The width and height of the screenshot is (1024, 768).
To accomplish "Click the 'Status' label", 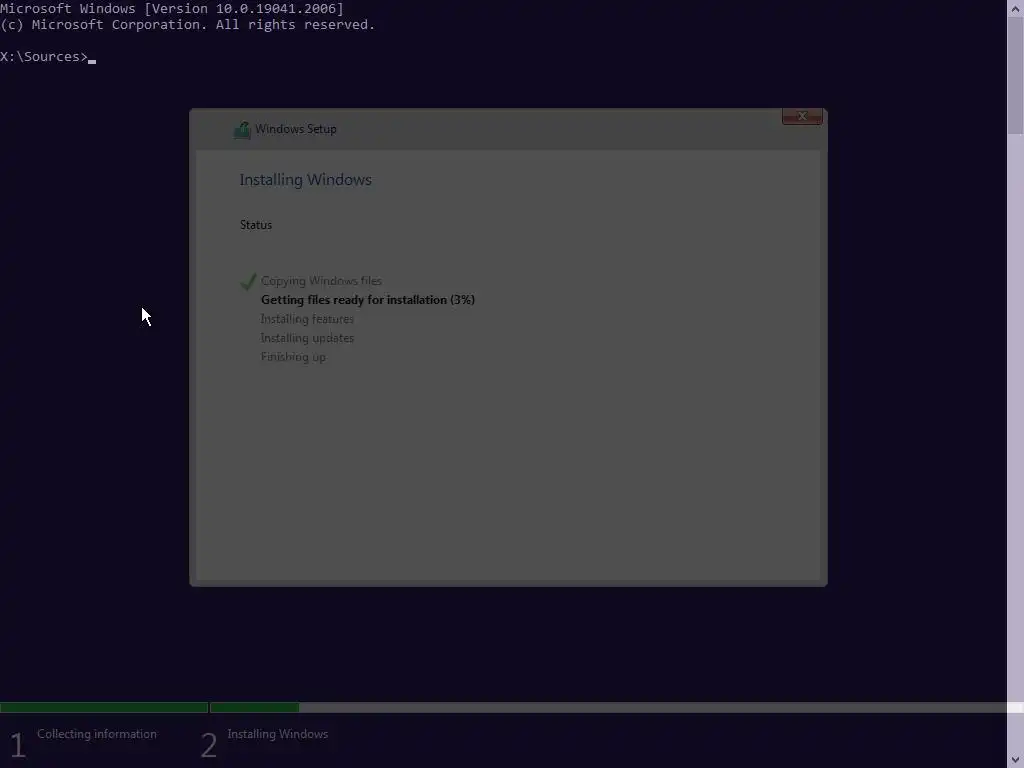I will pos(256,225).
